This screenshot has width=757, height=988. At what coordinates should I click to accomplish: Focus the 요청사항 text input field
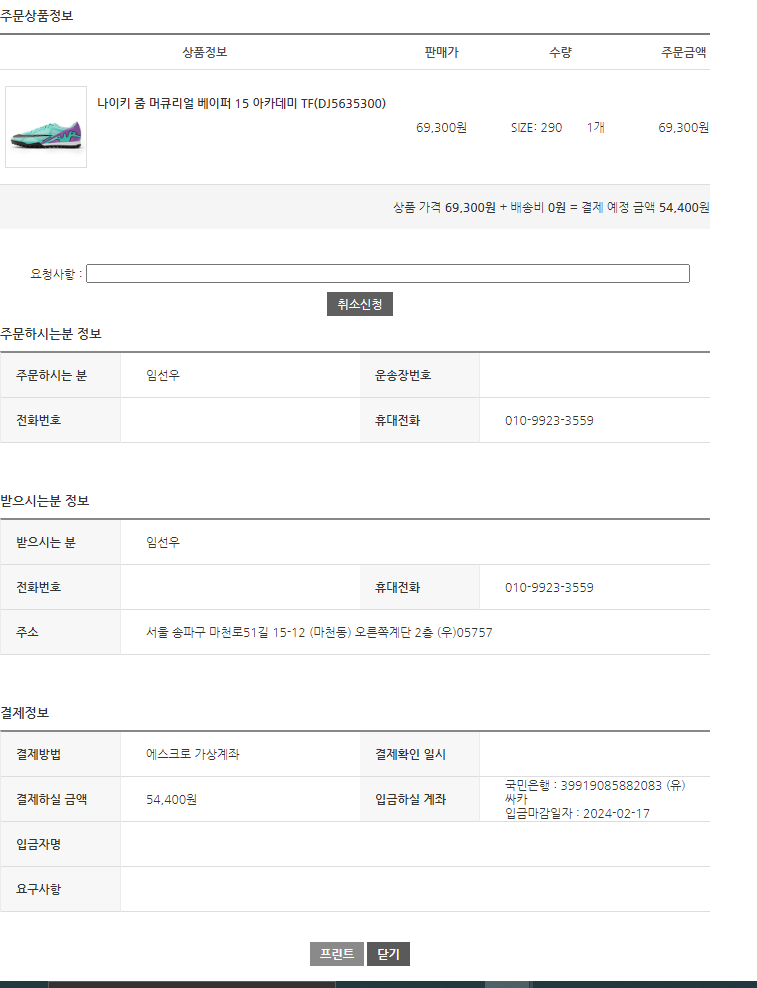388,273
